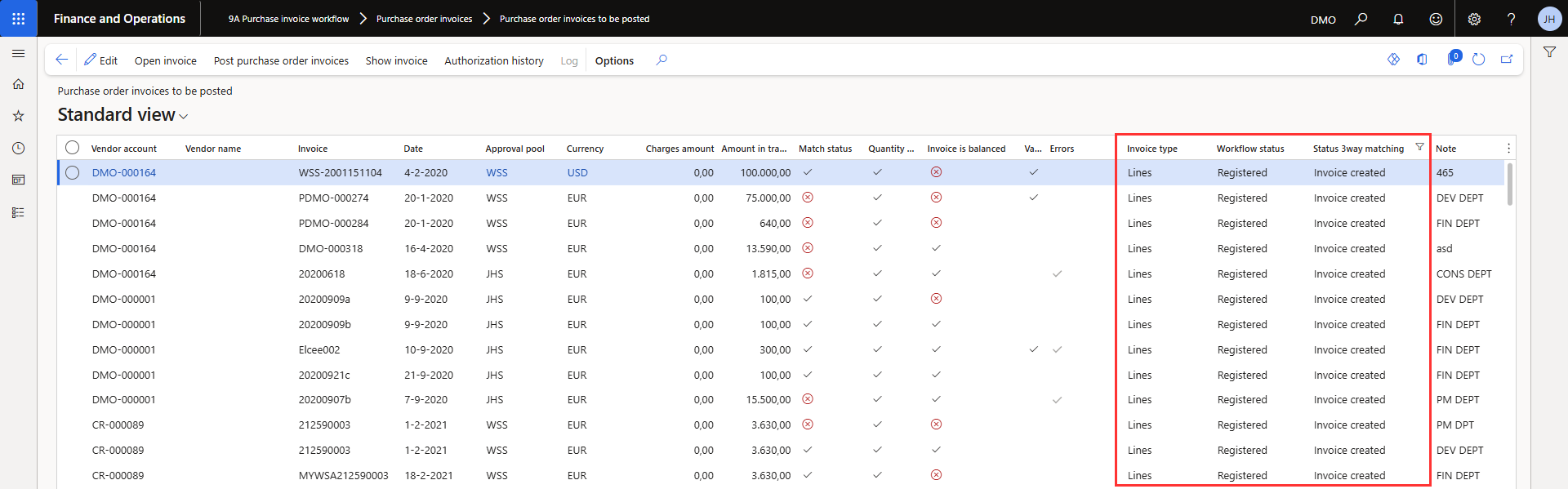Screen dimensions: 1568x489
Task: Click the Home icon in left sidebar
Action: tap(18, 84)
